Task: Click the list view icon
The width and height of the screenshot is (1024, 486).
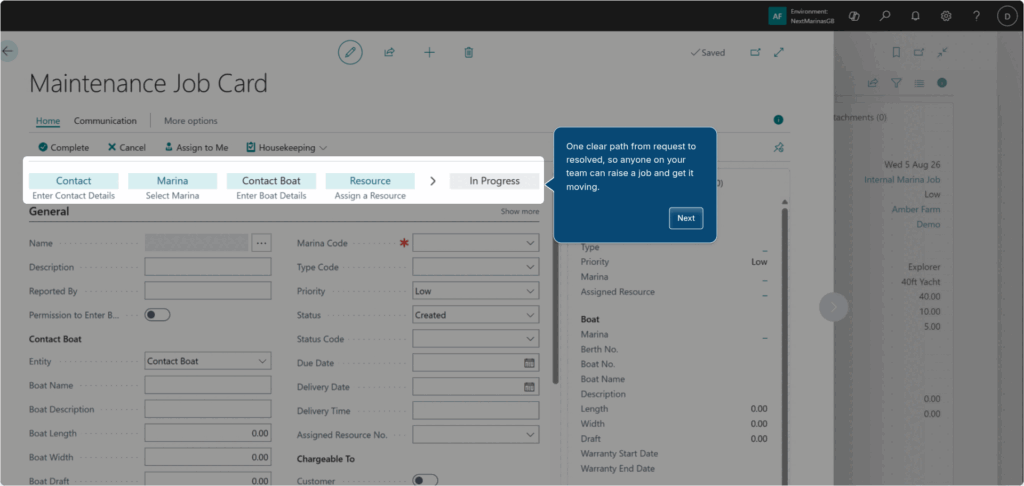Action: coord(919,83)
